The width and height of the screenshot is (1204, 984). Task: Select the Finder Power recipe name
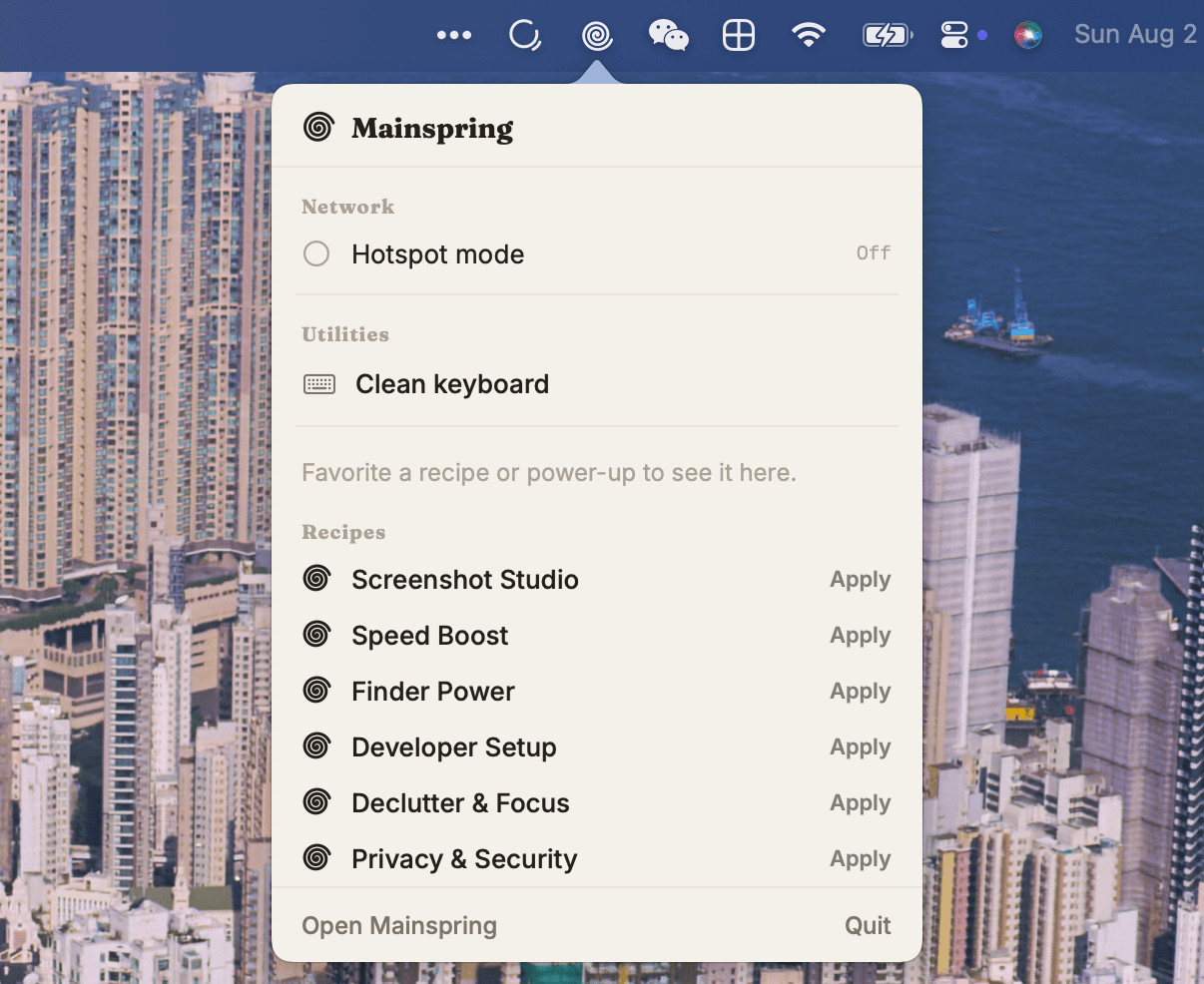pos(433,692)
